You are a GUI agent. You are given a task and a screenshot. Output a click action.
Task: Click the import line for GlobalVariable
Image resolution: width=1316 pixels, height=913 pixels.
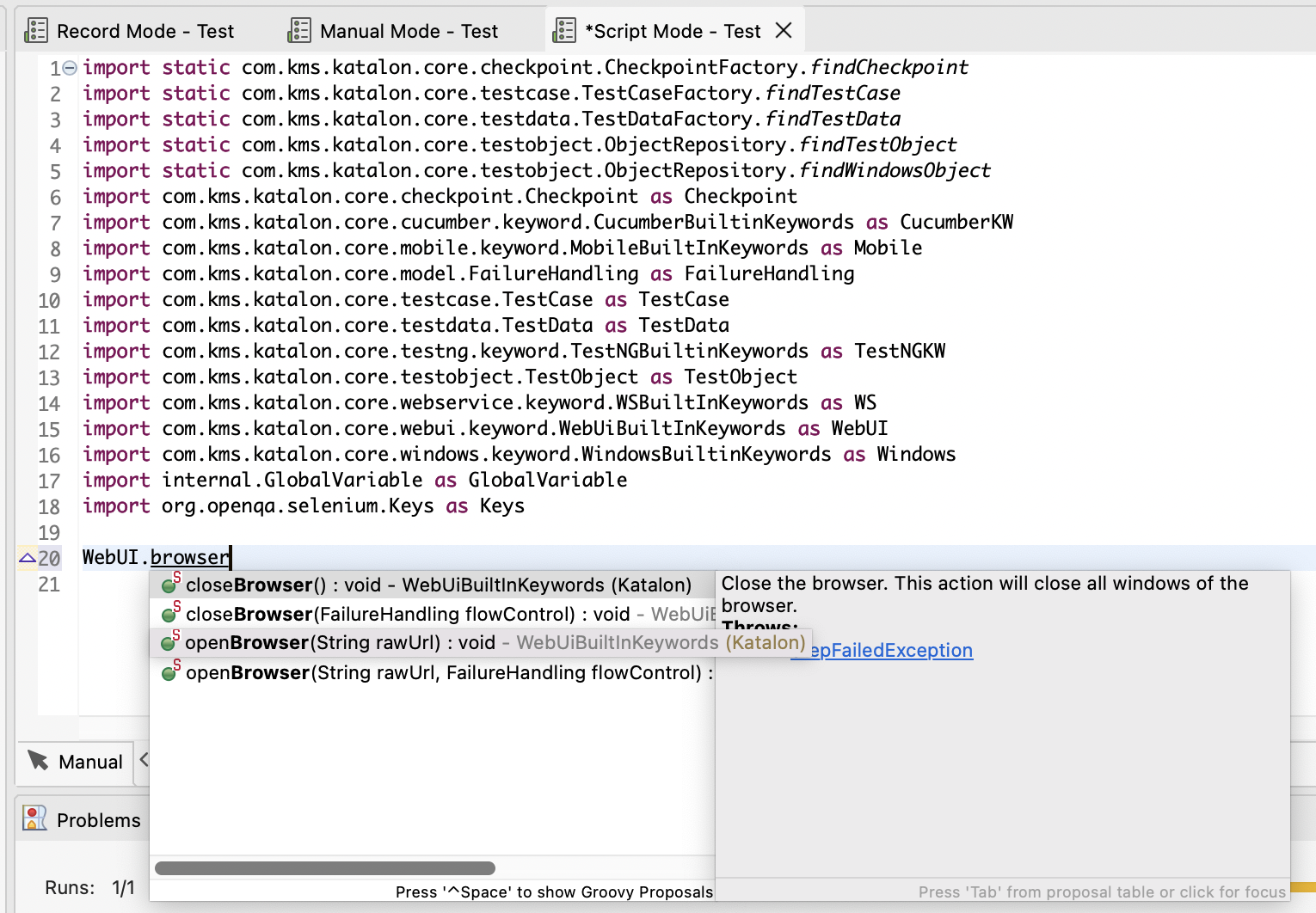coord(355,480)
